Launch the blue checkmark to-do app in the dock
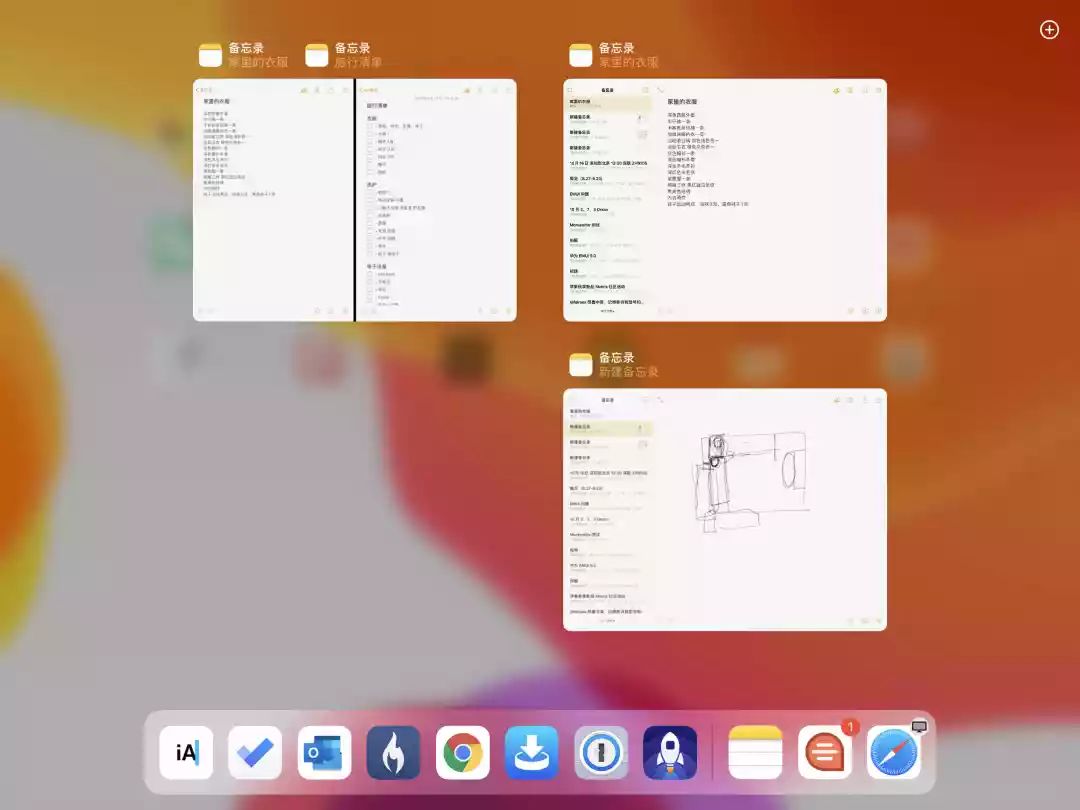The width and height of the screenshot is (1080, 810). (255, 752)
